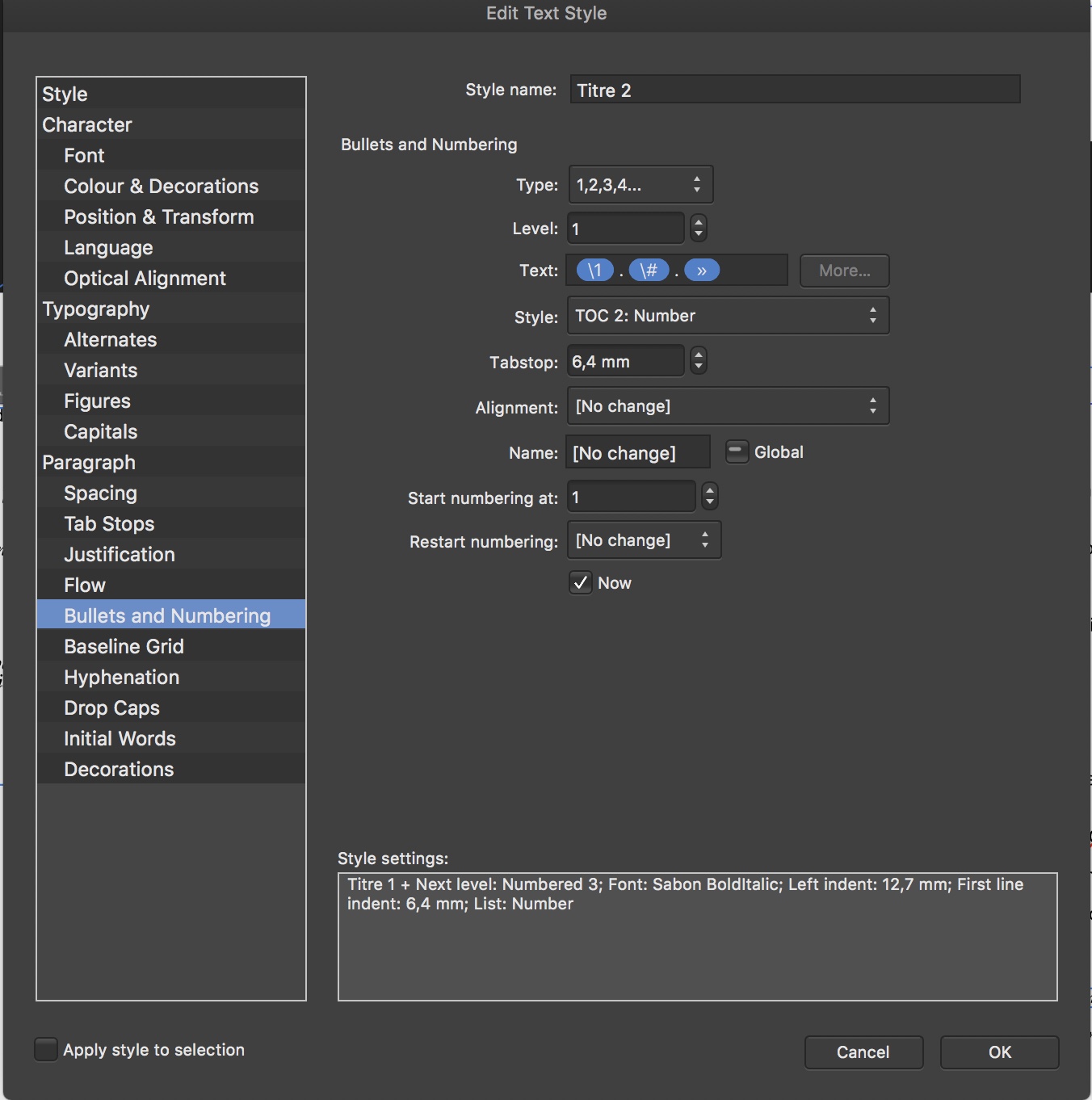Select Typography category in the list
The width and height of the screenshot is (1092, 1100).
coord(171,309)
